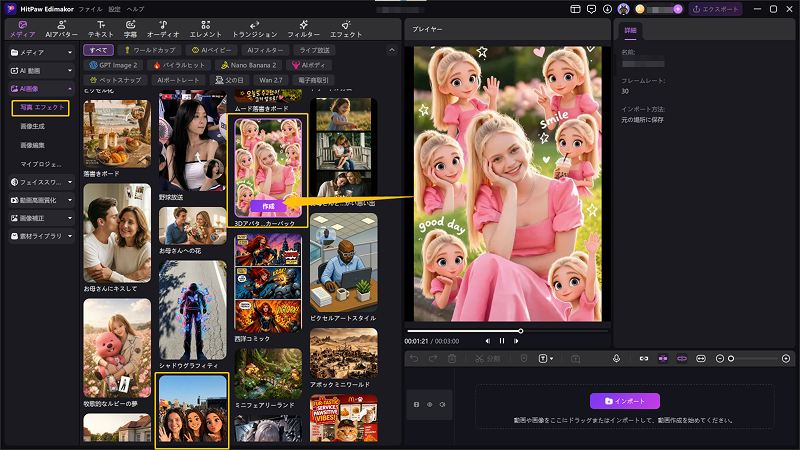This screenshot has width=800, height=450.
Task: Open the ファイル menu
Action: coord(90,9)
